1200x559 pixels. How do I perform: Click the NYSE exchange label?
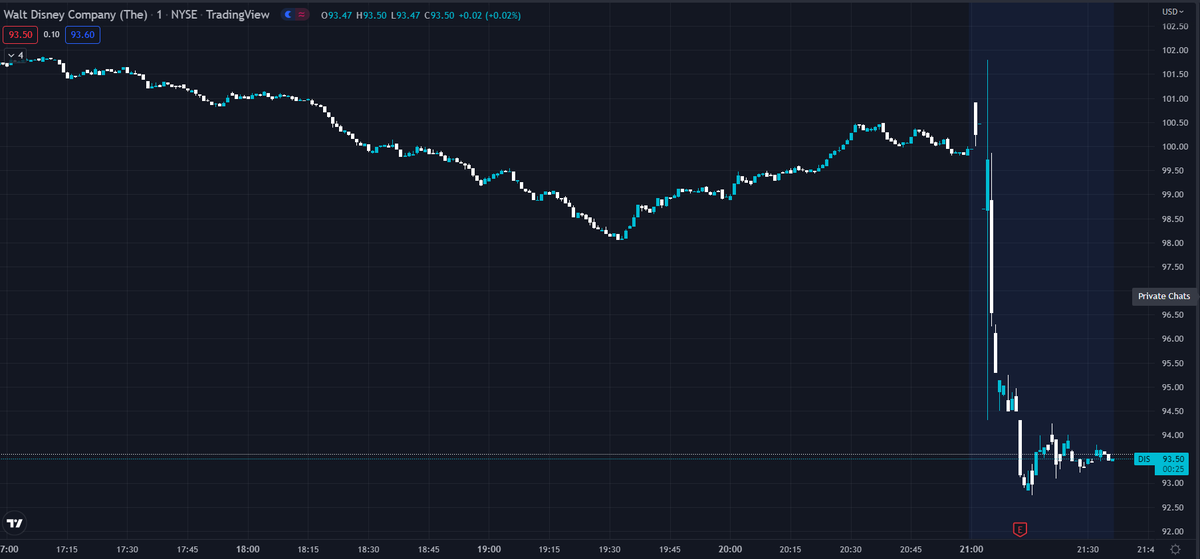click(182, 15)
